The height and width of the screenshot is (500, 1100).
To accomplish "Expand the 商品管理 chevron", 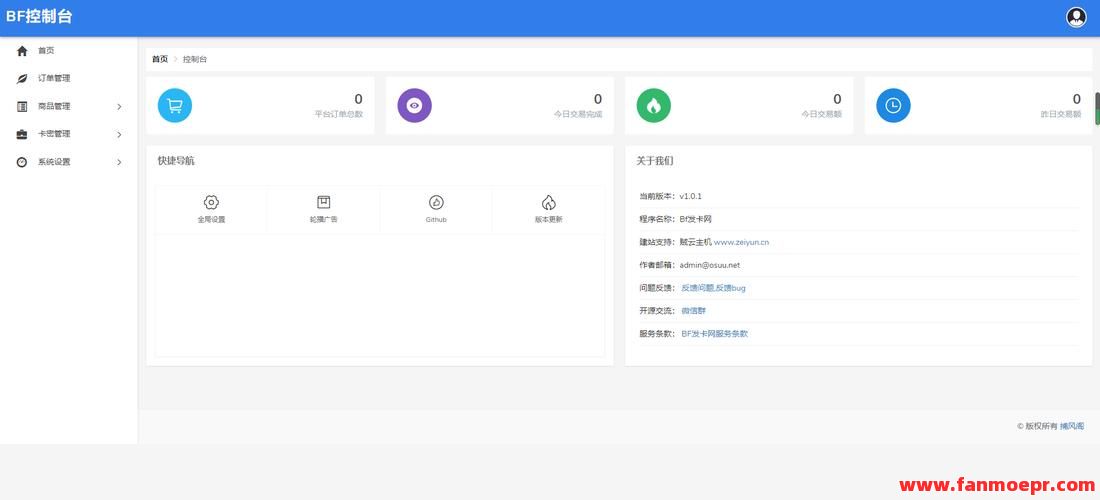I will click(119, 107).
